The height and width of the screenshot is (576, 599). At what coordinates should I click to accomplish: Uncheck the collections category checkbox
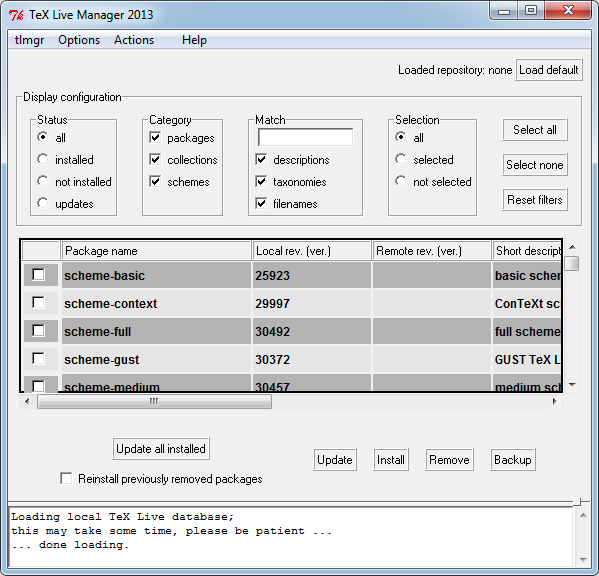[x=155, y=159]
